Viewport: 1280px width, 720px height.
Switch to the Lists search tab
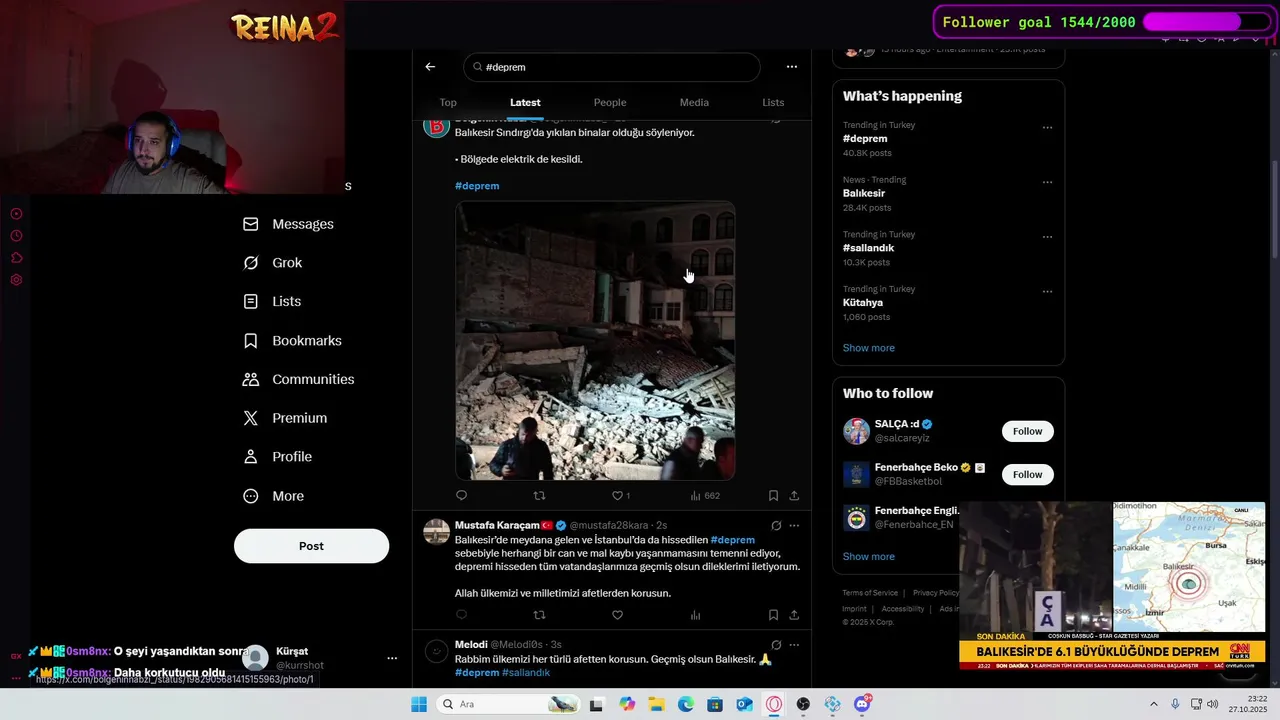click(x=773, y=102)
